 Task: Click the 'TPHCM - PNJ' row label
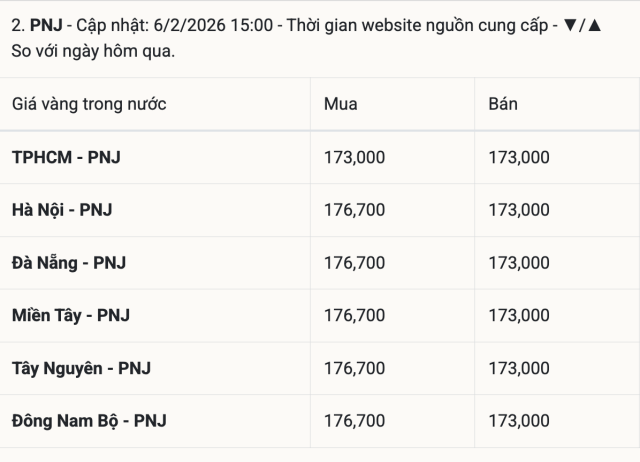click(x=66, y=157)
